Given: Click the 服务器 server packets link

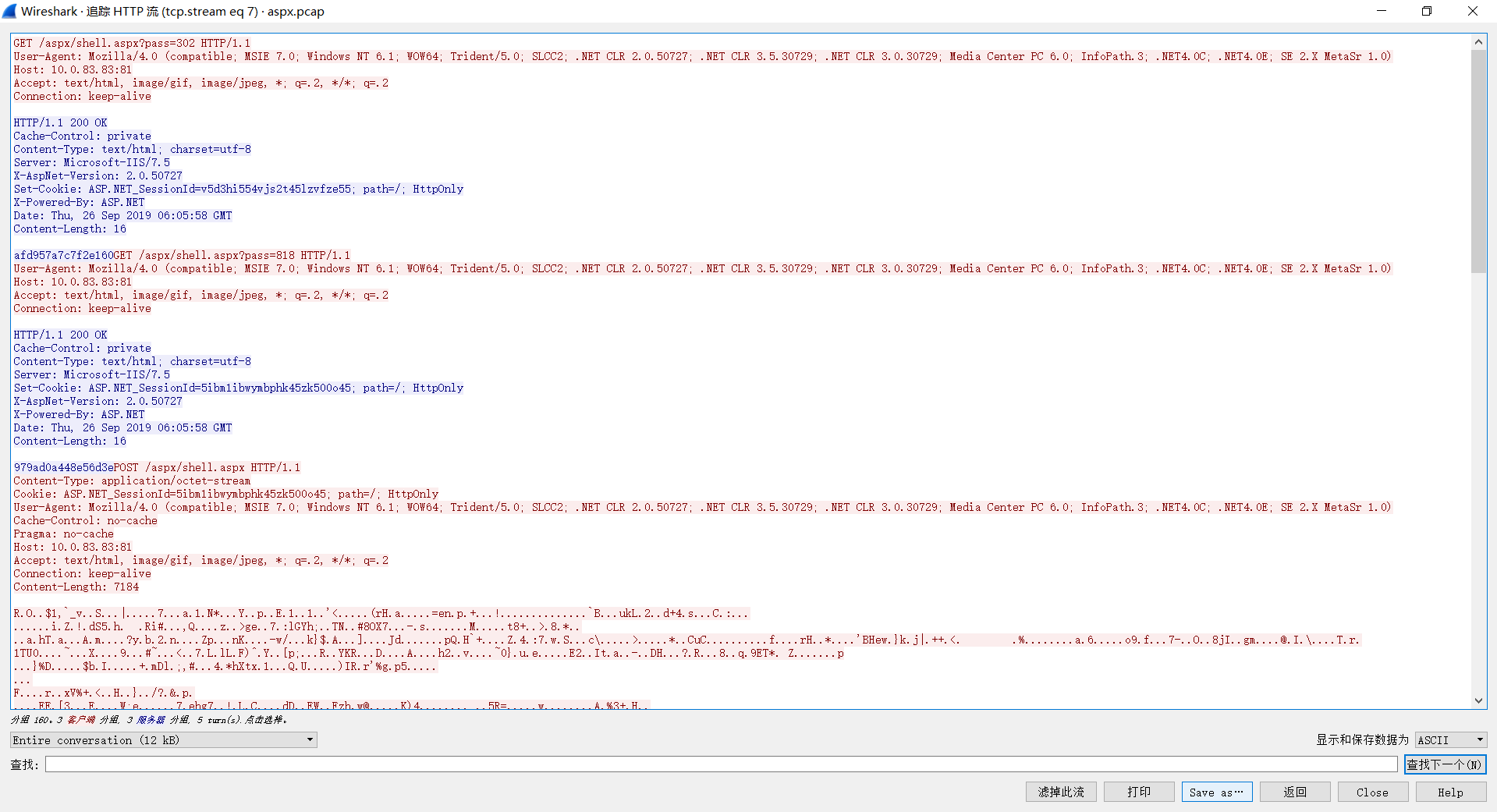Looking at the screenshot, I should (x=151, y=720).
